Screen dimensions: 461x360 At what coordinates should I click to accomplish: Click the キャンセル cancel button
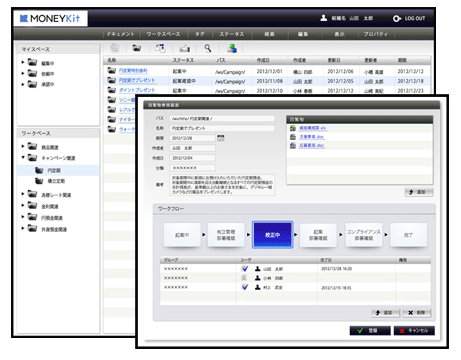click(414, 330)
